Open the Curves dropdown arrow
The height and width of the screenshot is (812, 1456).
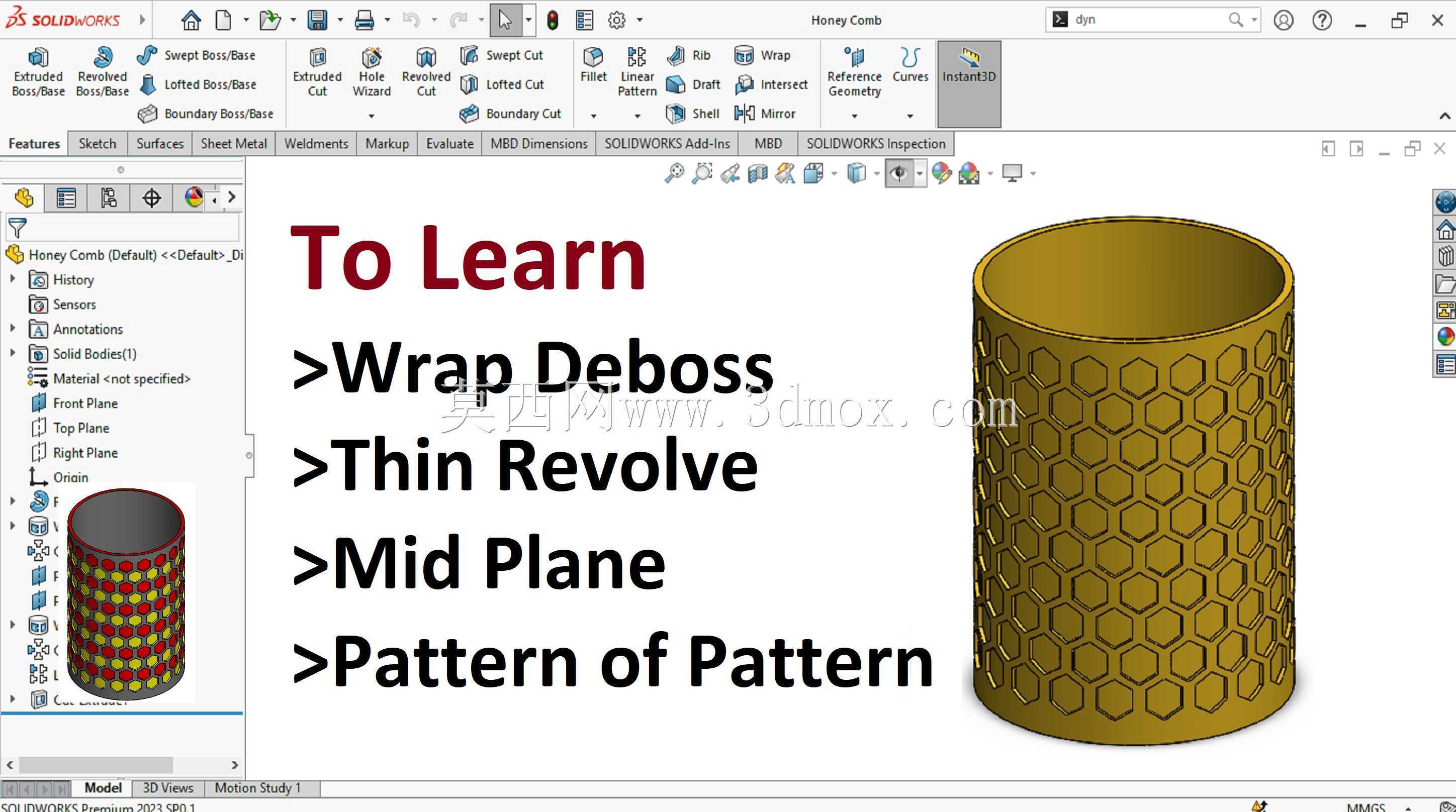(x=910, y=116)
